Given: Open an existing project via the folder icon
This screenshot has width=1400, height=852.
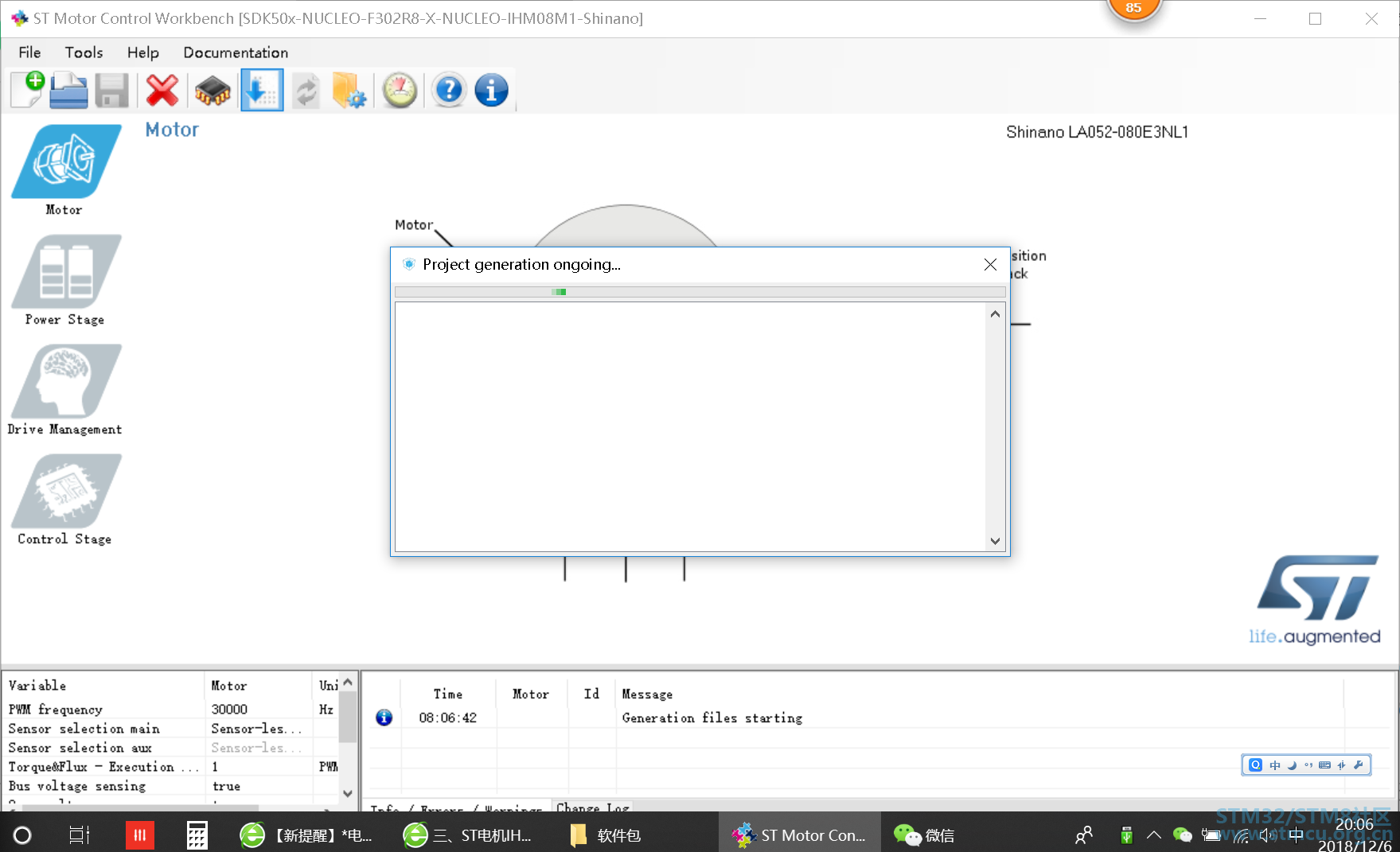Looking at the screenshot, I should 68,90.
